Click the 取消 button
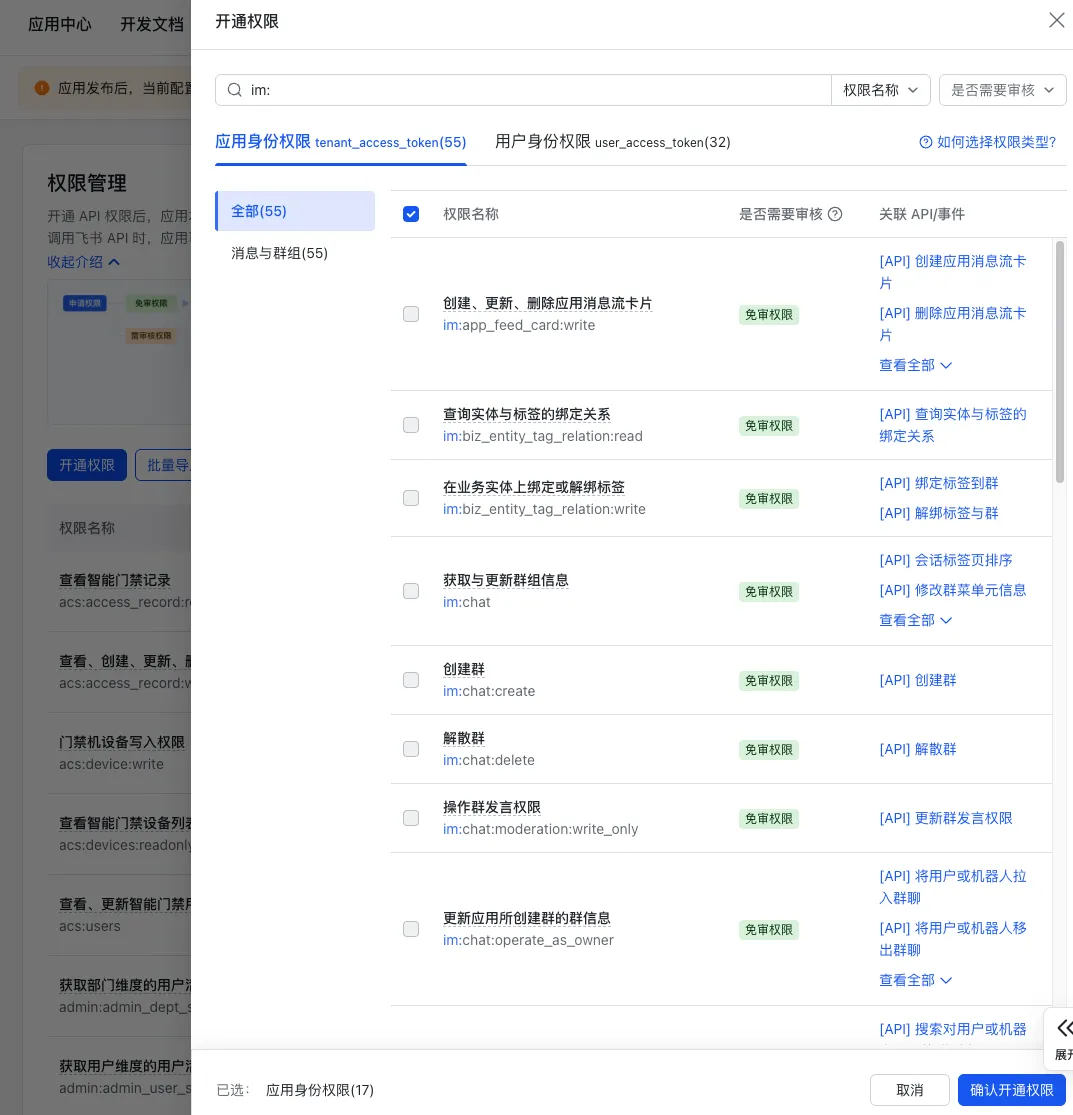 point(909,1089)
